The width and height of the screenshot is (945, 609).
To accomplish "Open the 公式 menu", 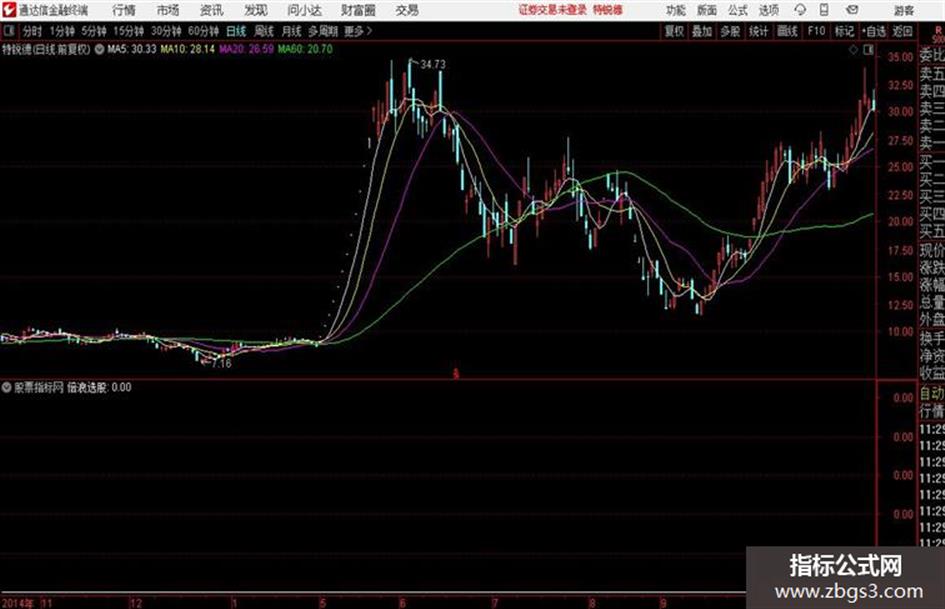I will 738,10.
